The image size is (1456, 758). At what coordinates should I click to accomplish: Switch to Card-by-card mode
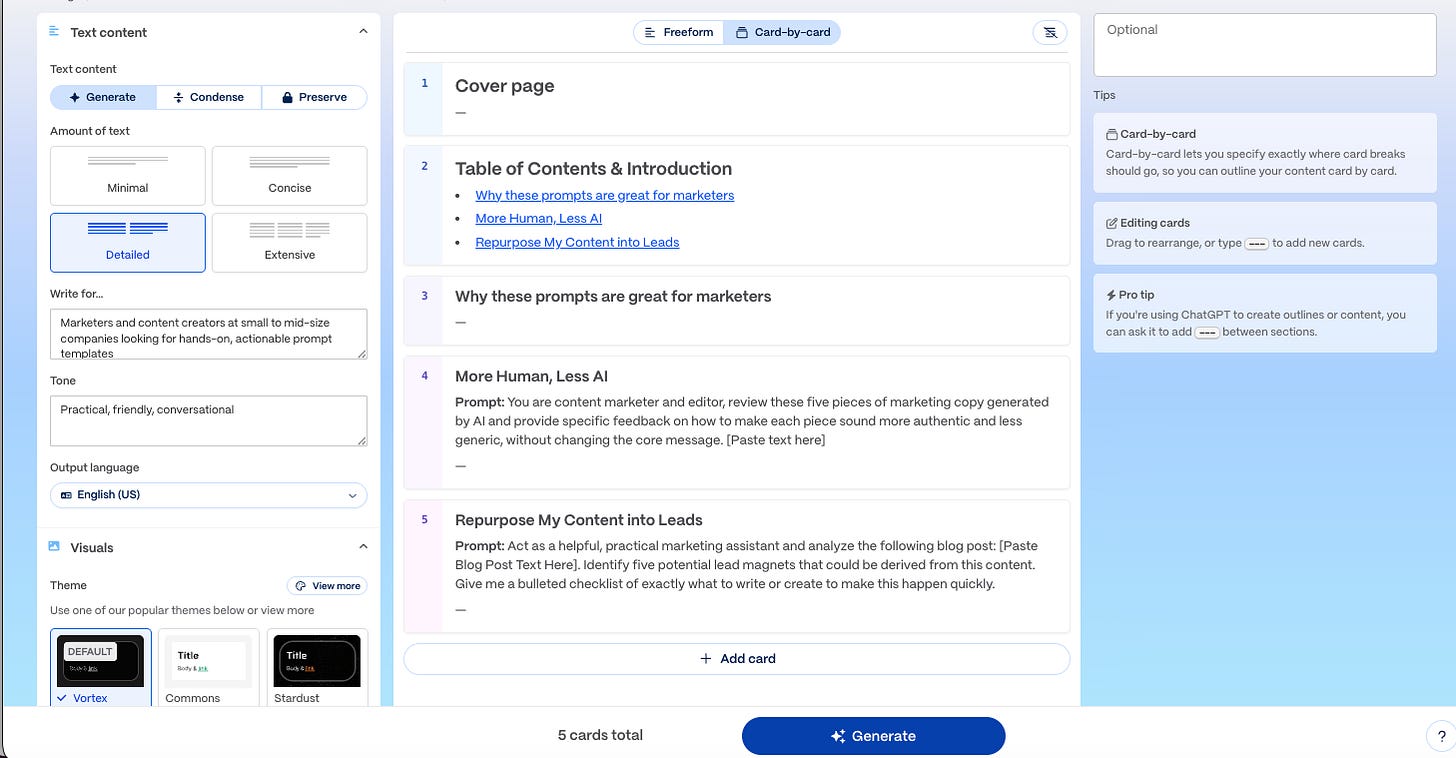[x=783, y=32]
